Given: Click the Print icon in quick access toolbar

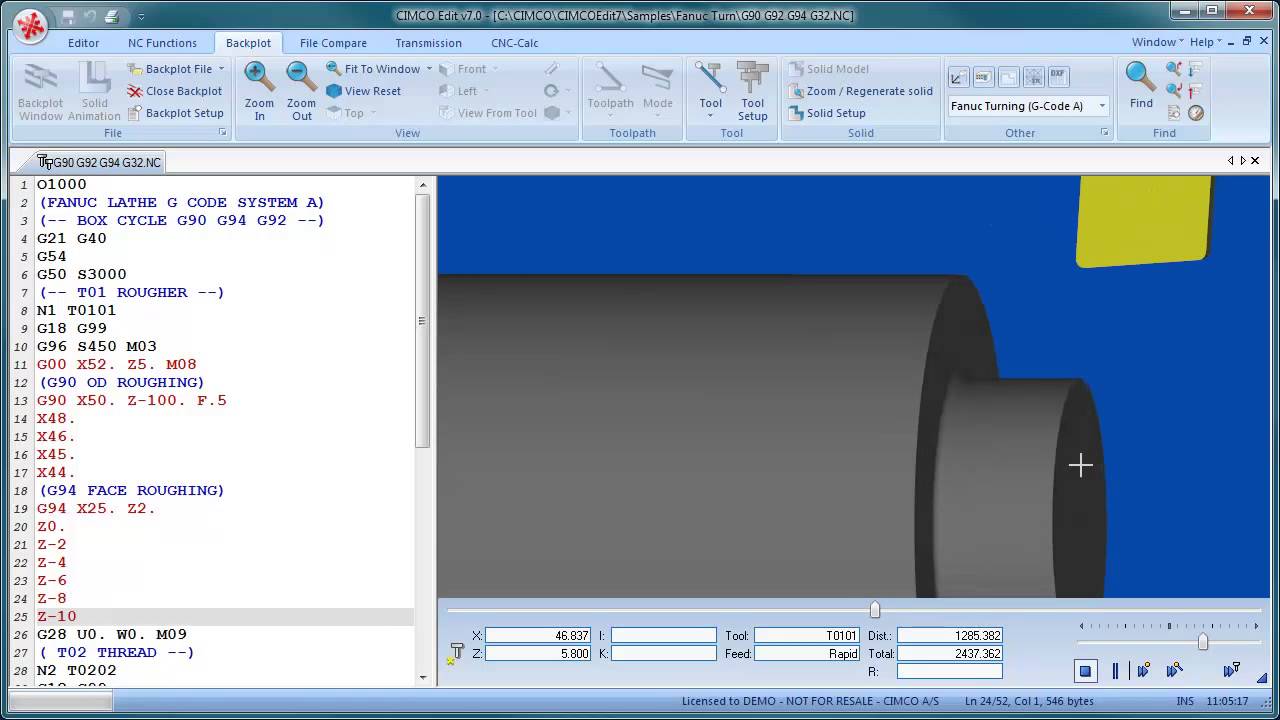Looking at the screenshot, I should point(112,16).
